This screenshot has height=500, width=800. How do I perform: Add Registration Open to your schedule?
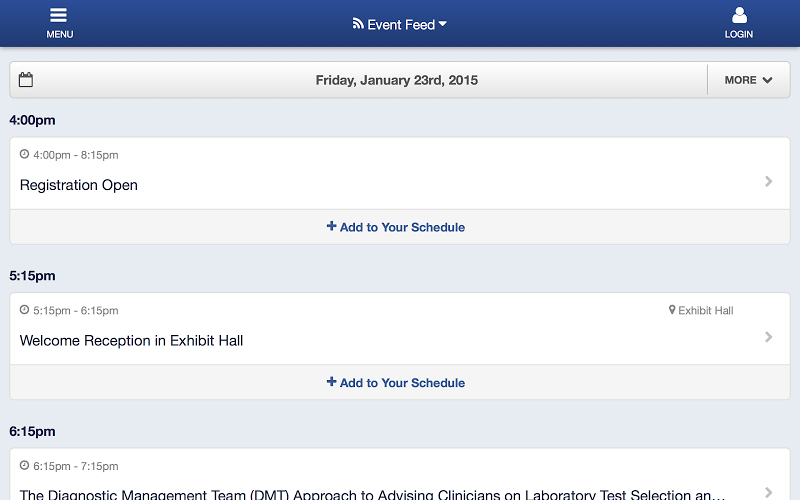click(396, 227)
